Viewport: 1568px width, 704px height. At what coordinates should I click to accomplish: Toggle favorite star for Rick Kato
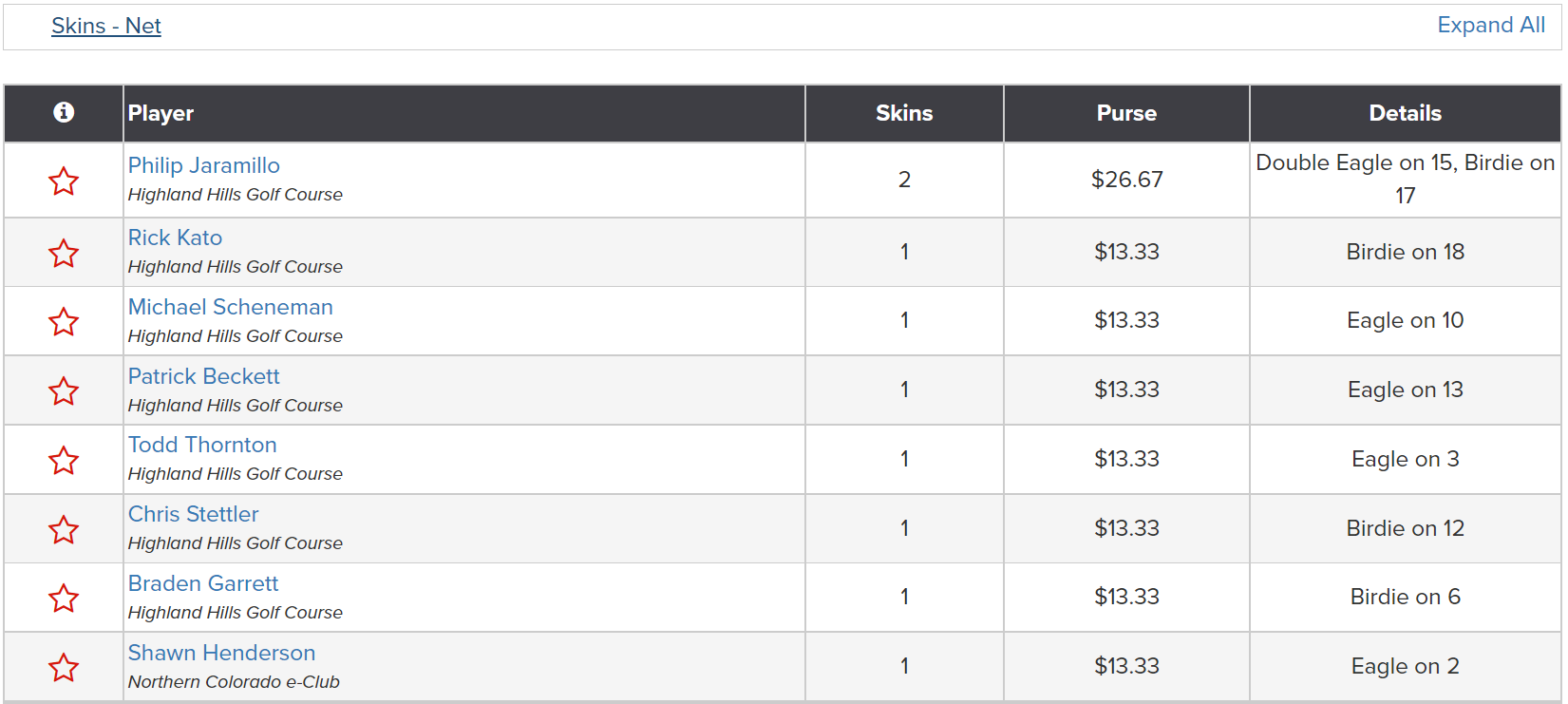[x=64, y=253]
